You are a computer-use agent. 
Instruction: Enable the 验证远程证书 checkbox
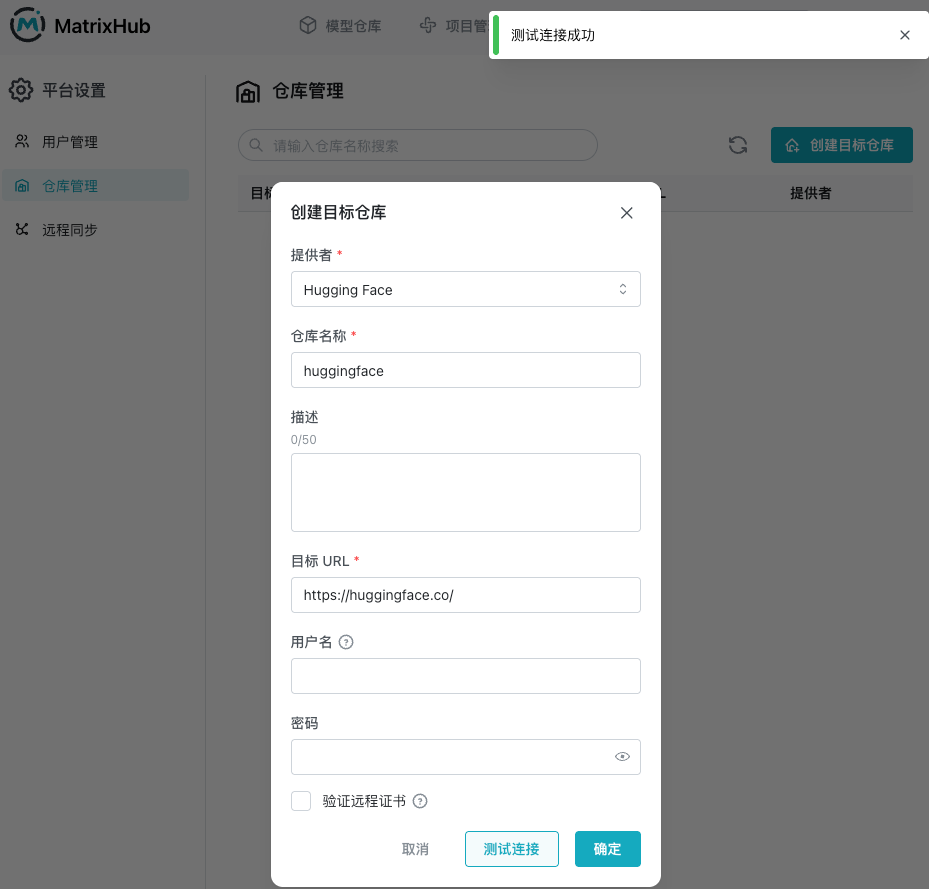pos(301,801)
